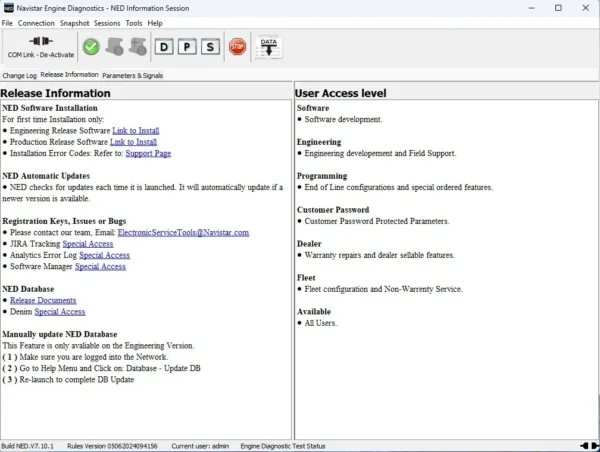Click Current user: admin status text
Screen dimensions: 600x452
click(200, 446)
